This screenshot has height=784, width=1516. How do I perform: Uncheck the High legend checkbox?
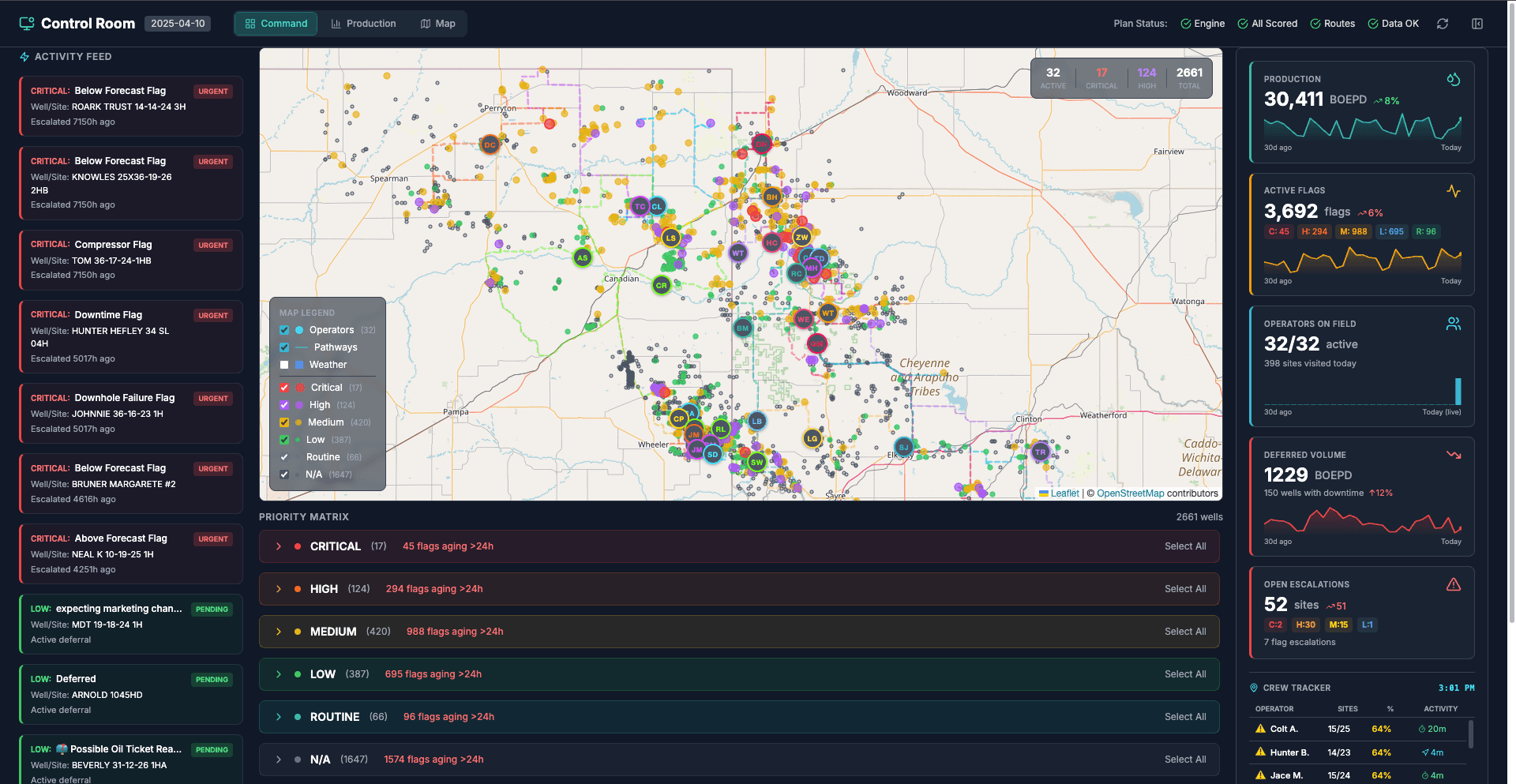point(284,405)
